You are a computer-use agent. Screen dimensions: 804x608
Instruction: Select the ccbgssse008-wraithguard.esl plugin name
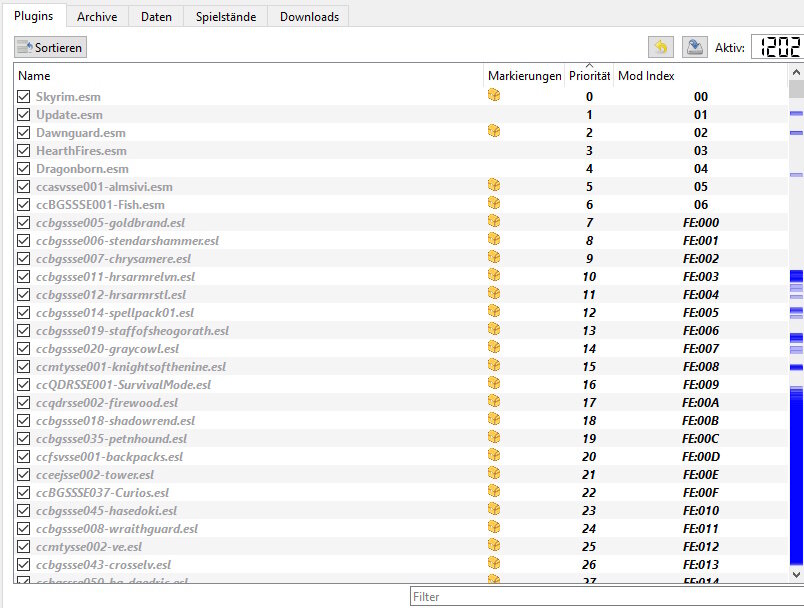[117, 529]
